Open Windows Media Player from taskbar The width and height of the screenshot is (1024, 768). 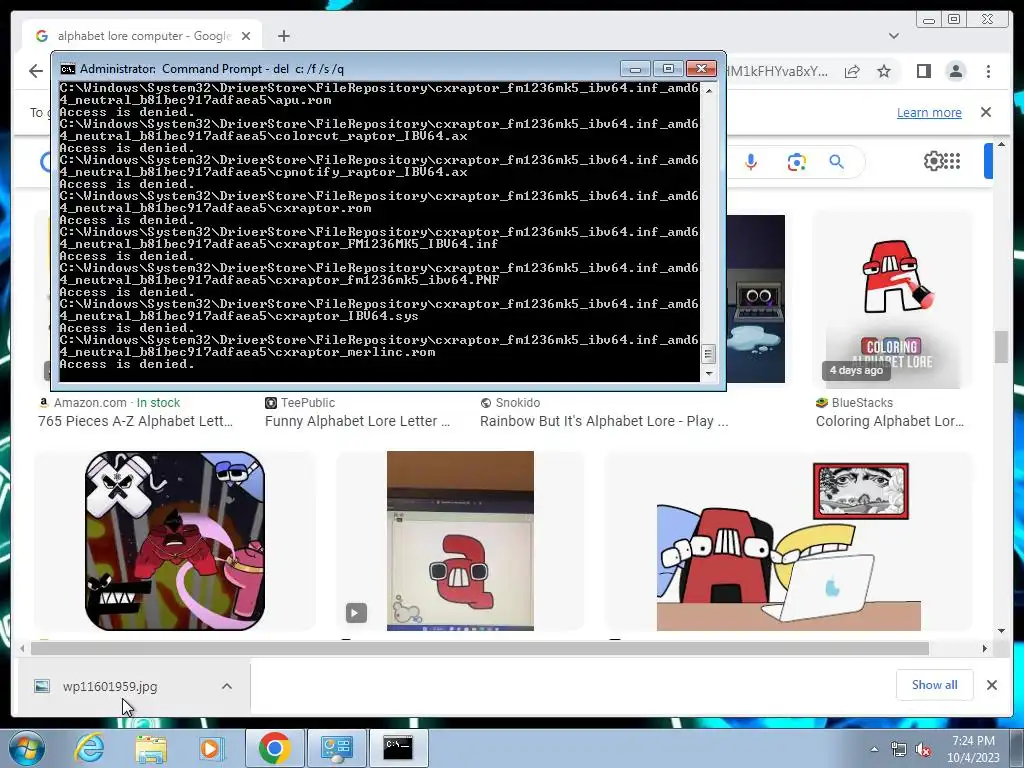(211, 748)
